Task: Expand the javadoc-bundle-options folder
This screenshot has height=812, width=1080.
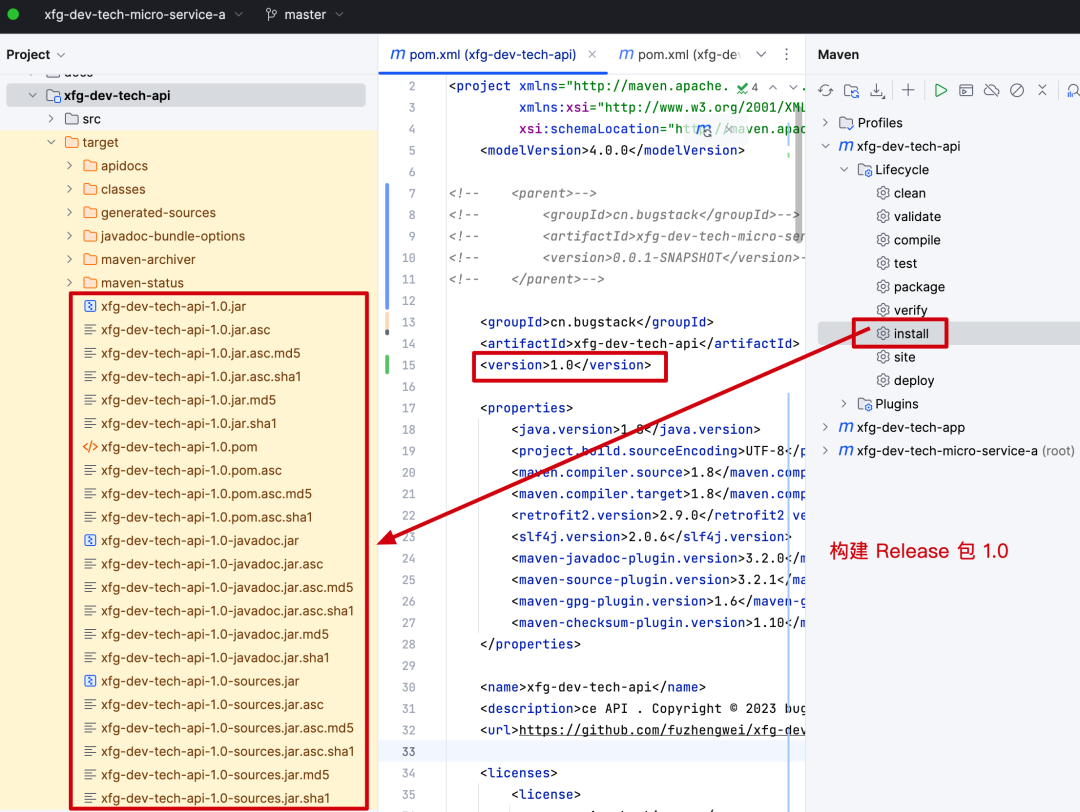Action: coord(70,236)
